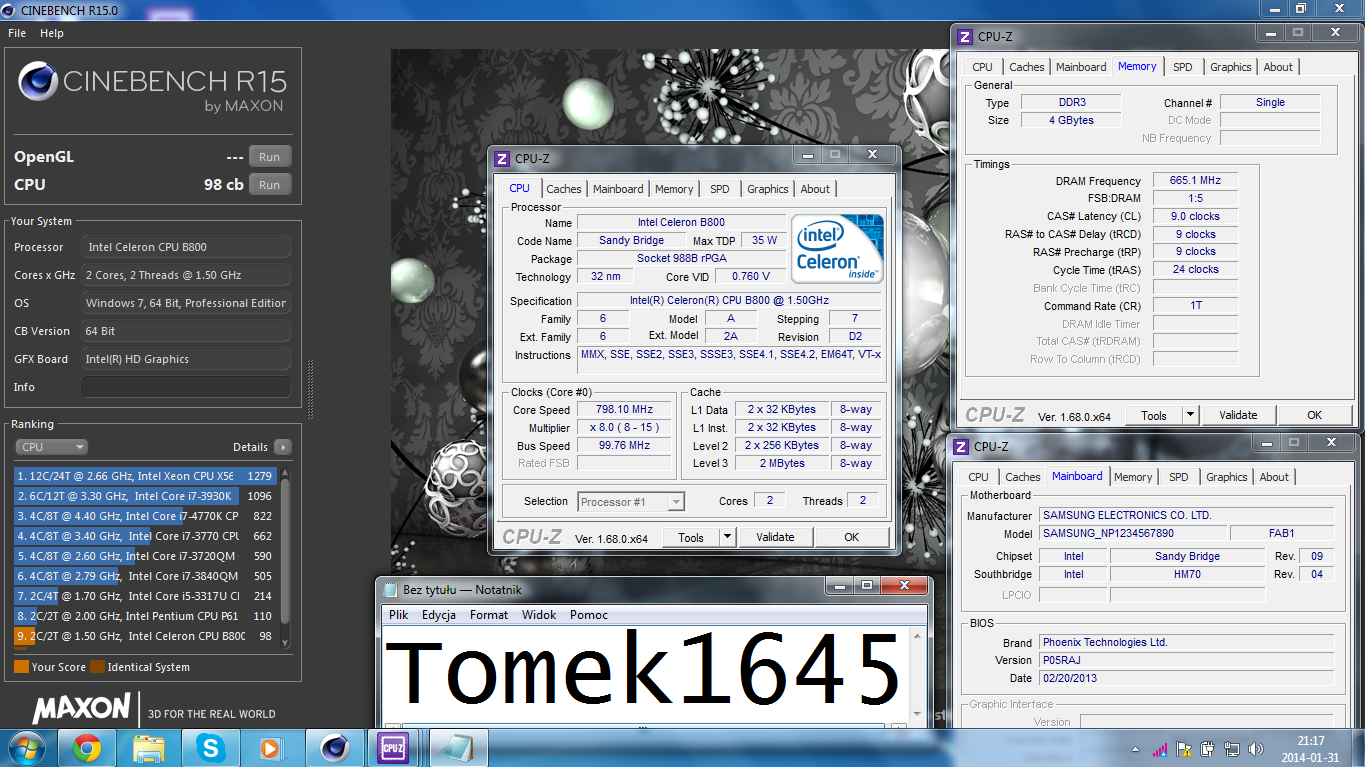Image resolution: width=1365 pixels, height=767 pixels.
Task: Open Notepad Edycja menu
Action: point(439,615)
